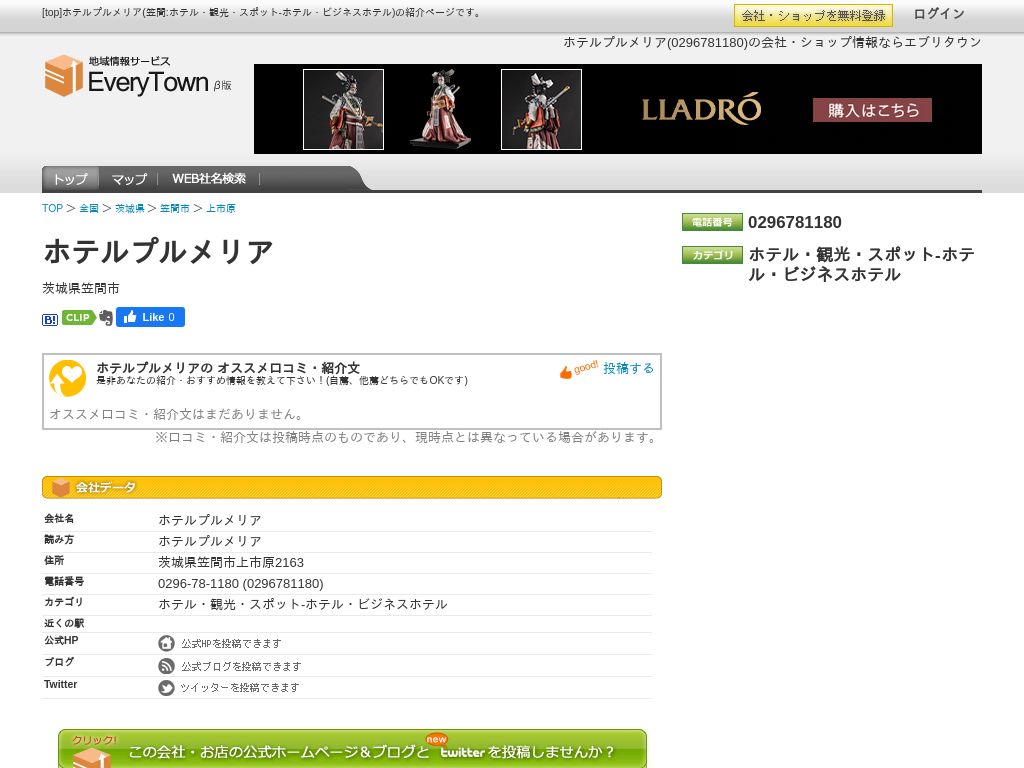Click ツイッターを投稿できます link
The width and height of the screenshot is (1024, 768).
click(240, 688)
